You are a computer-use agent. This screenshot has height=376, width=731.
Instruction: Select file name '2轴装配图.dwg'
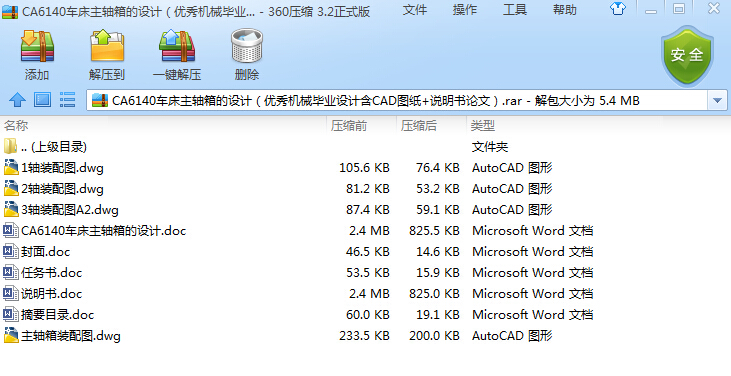click(x=62, y=189)
